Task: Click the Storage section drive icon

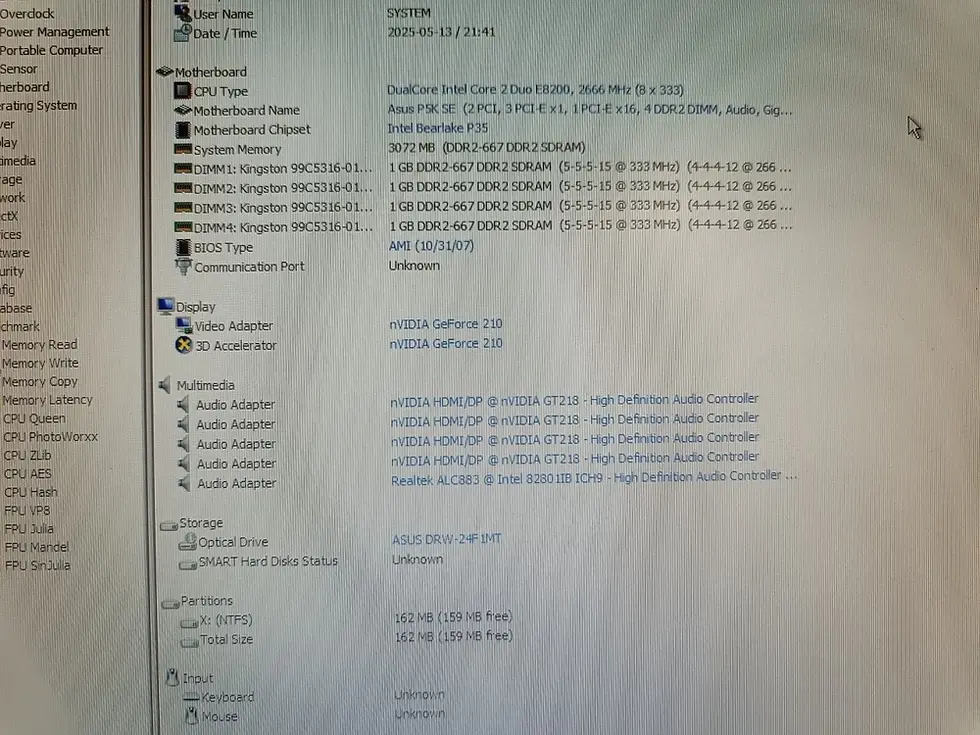Action: [x=169, y=525]
